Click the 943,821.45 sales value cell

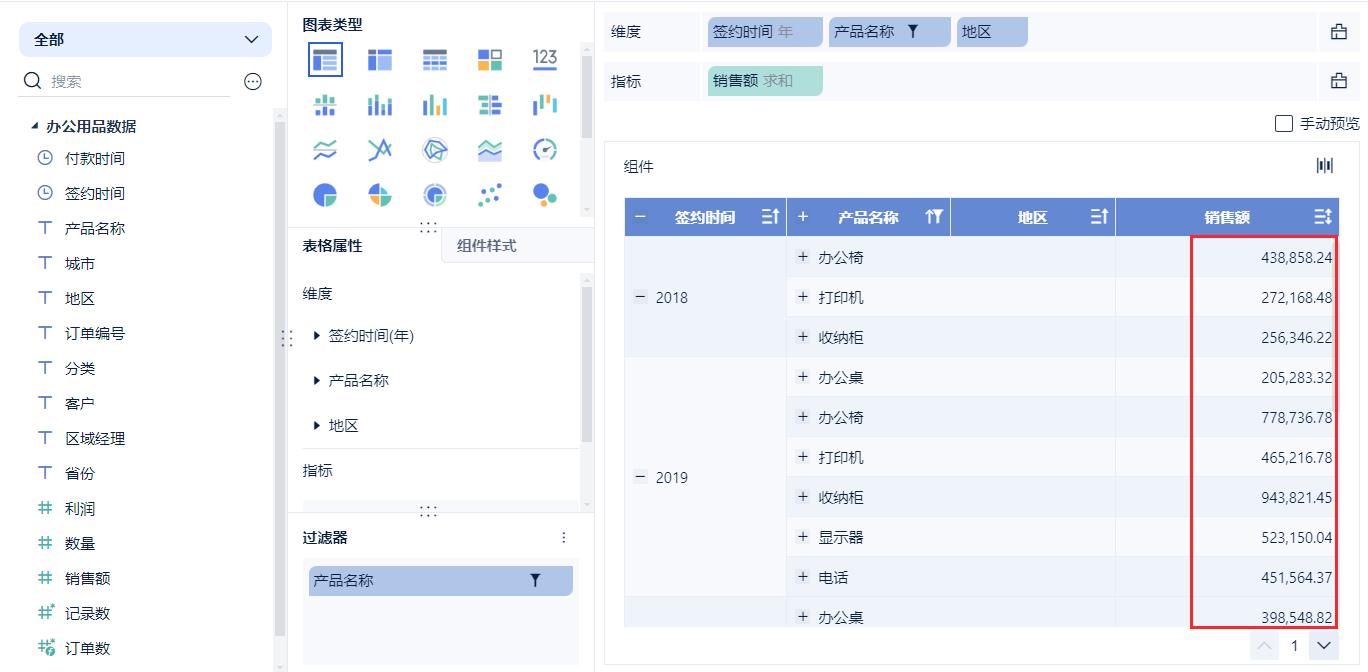[x=1227, y=497]
